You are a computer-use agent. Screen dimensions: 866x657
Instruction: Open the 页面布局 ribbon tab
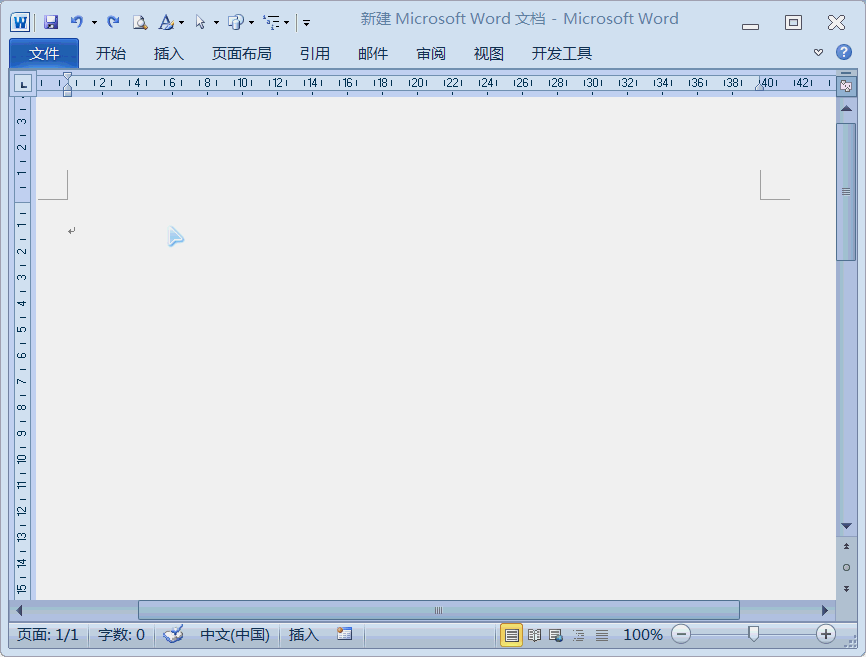coord(240,54)
